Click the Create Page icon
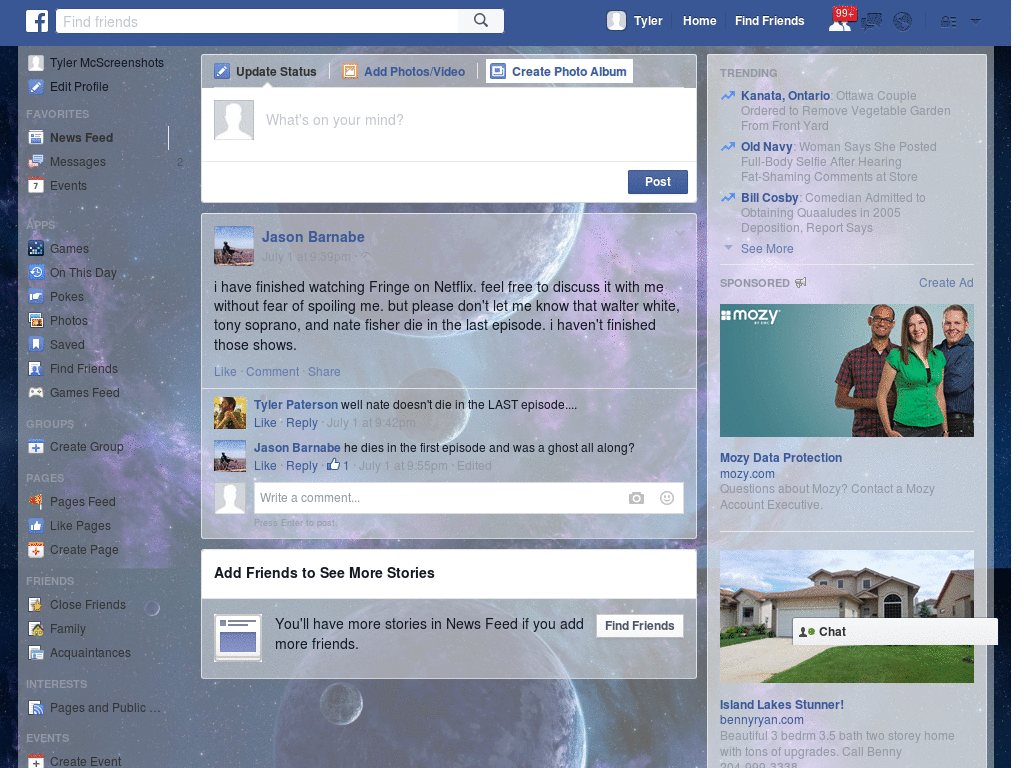 [36, 550]
